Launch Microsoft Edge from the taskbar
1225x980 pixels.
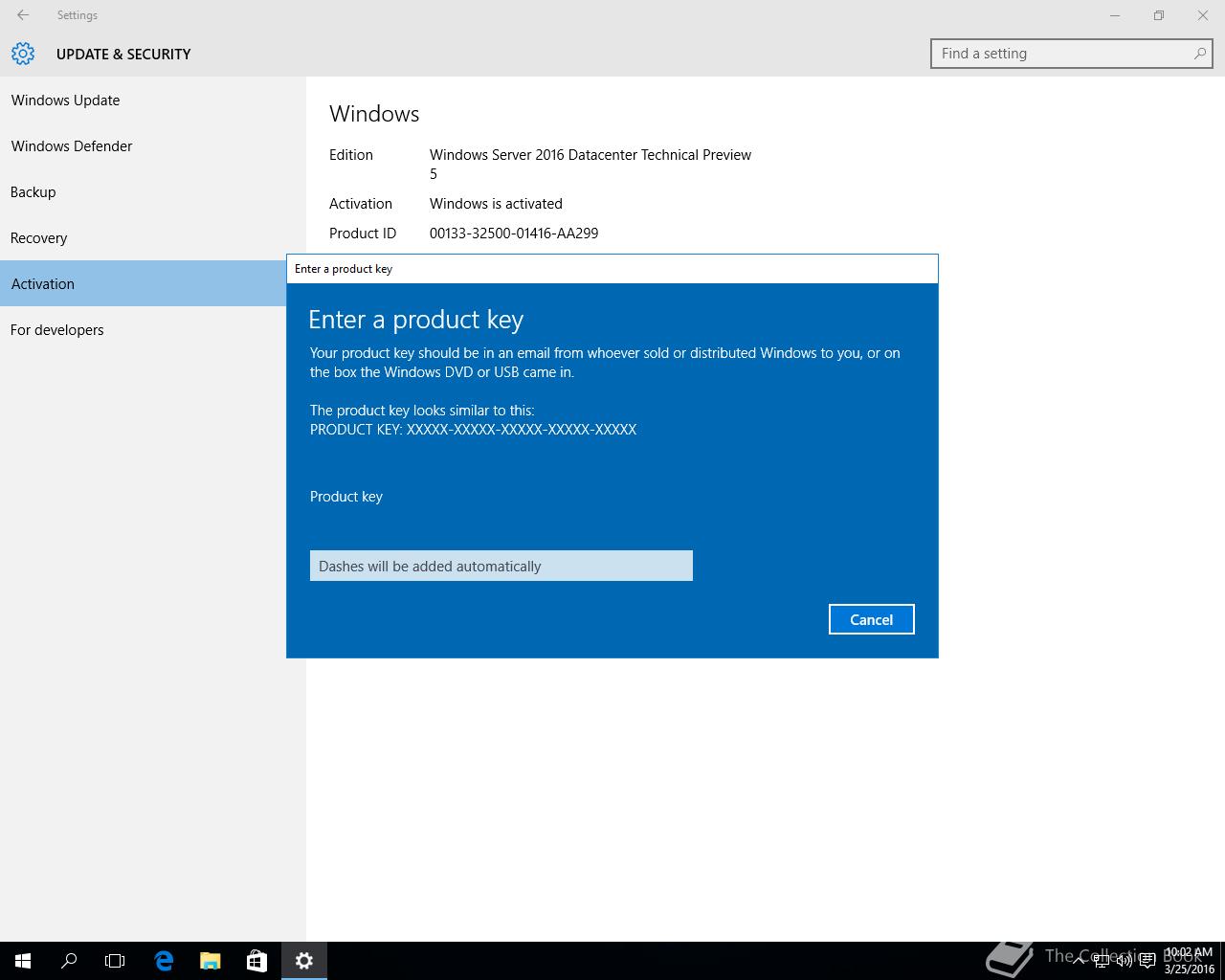point(164,961)
